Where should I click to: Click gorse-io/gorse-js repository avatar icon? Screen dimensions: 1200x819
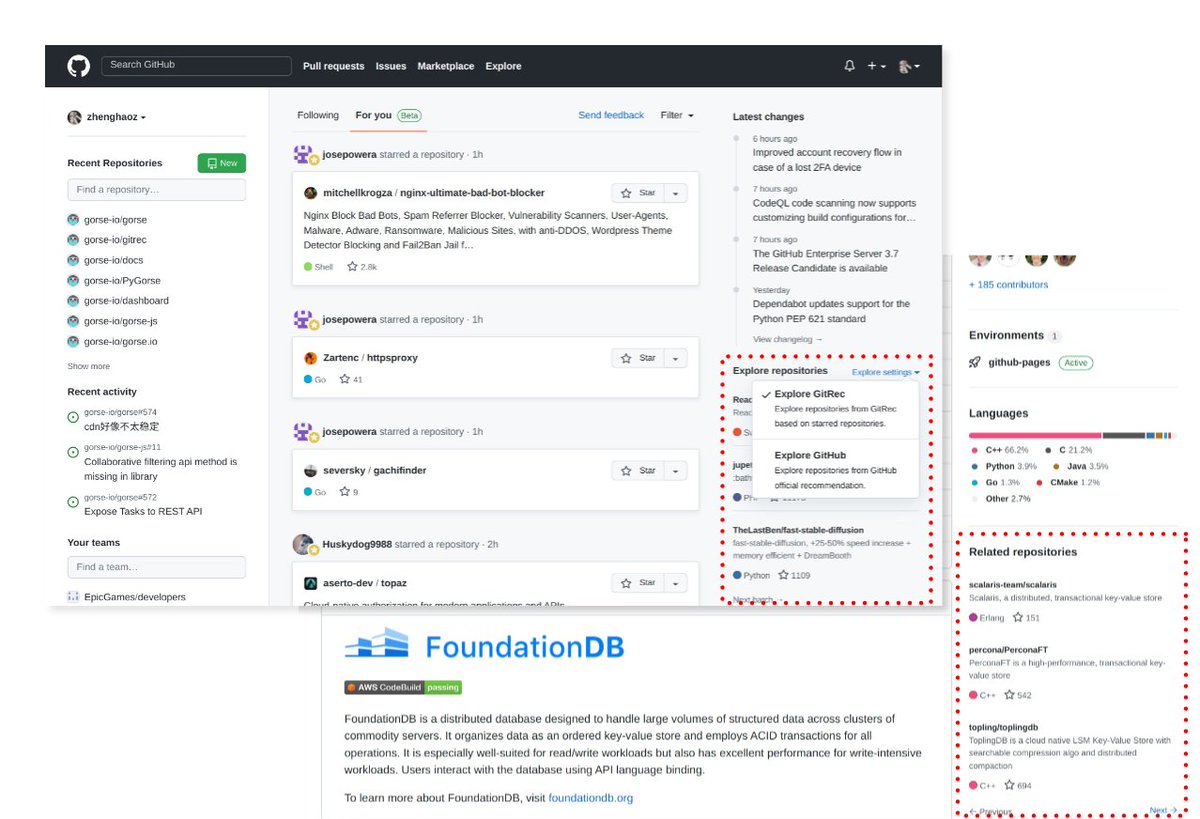point(73,321)
